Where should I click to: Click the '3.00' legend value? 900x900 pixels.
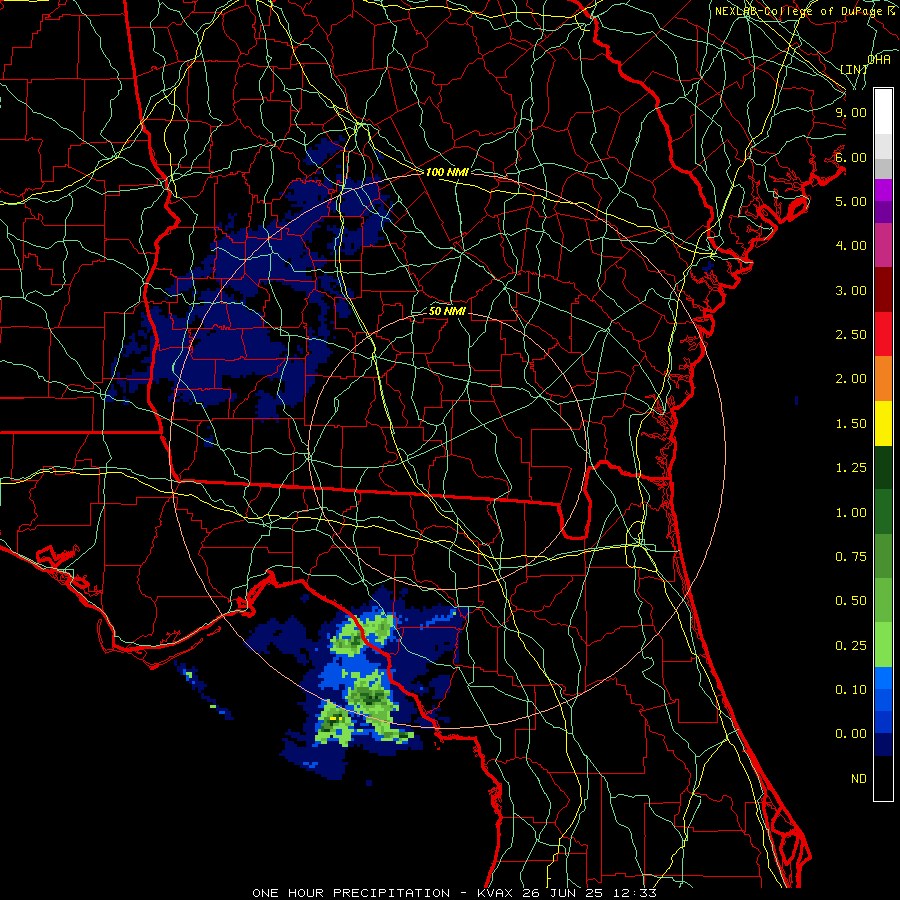click(x=851, y=290)
